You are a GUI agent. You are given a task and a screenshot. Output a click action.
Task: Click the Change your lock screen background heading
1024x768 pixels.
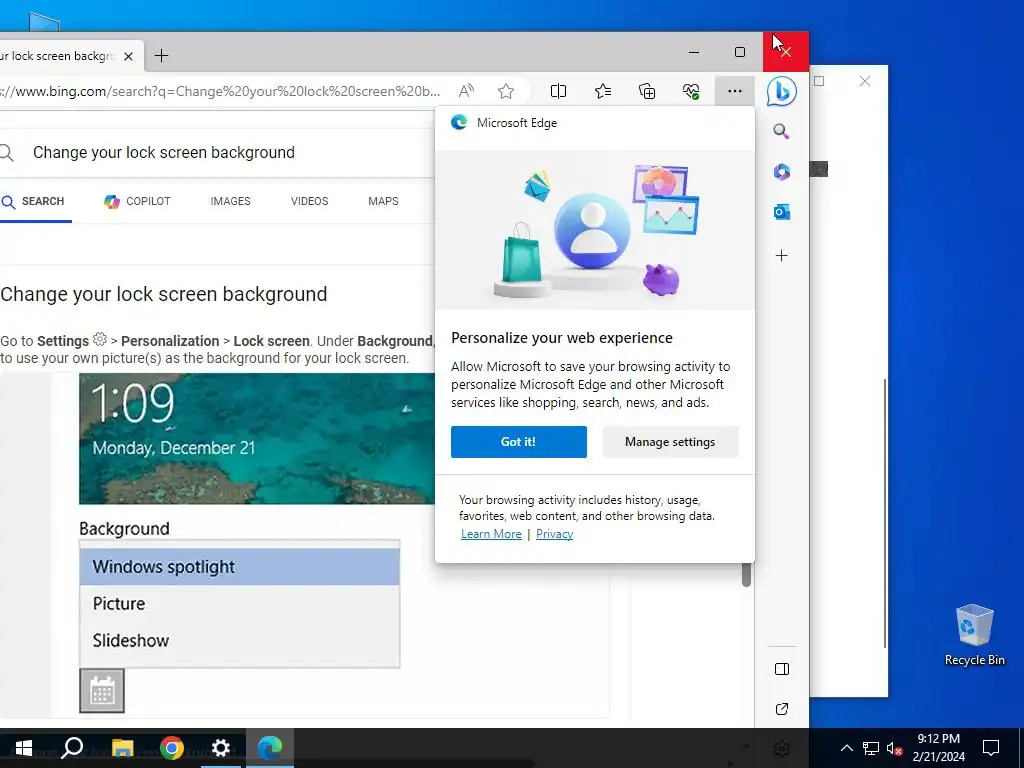164,294
